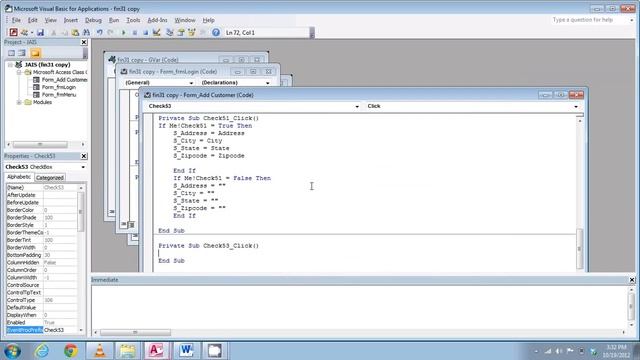
Task: Open the File menu
Action: pyautogui.click(x=16, y=20)
